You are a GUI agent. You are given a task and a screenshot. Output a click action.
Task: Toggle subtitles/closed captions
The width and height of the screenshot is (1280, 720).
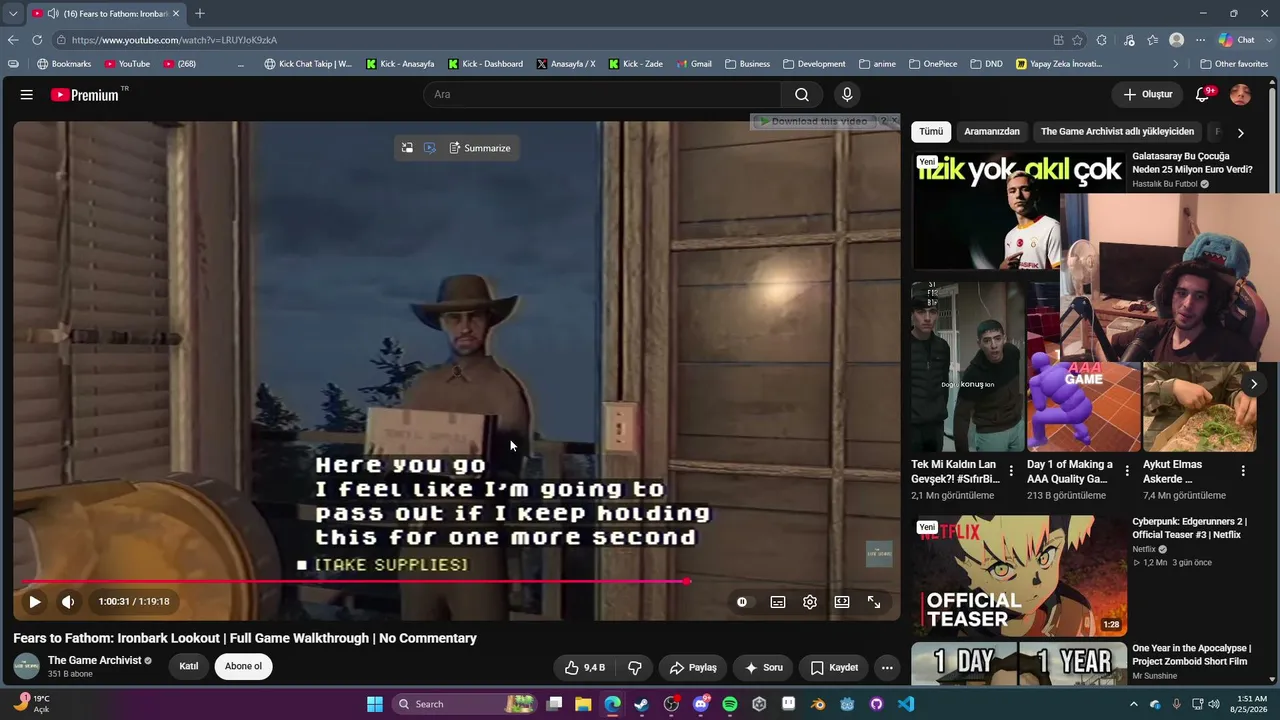[x=778, y=602]
